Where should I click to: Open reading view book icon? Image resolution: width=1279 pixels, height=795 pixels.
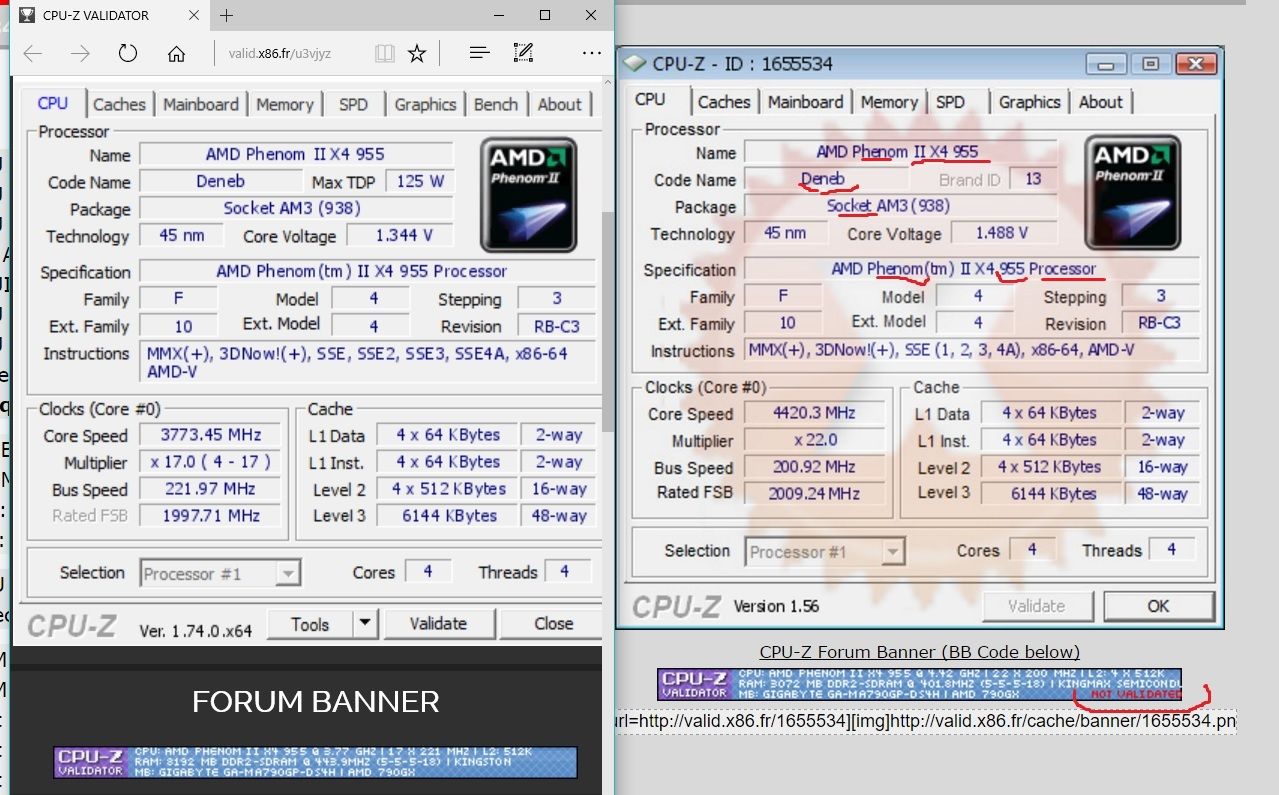[x=384, y=54]
